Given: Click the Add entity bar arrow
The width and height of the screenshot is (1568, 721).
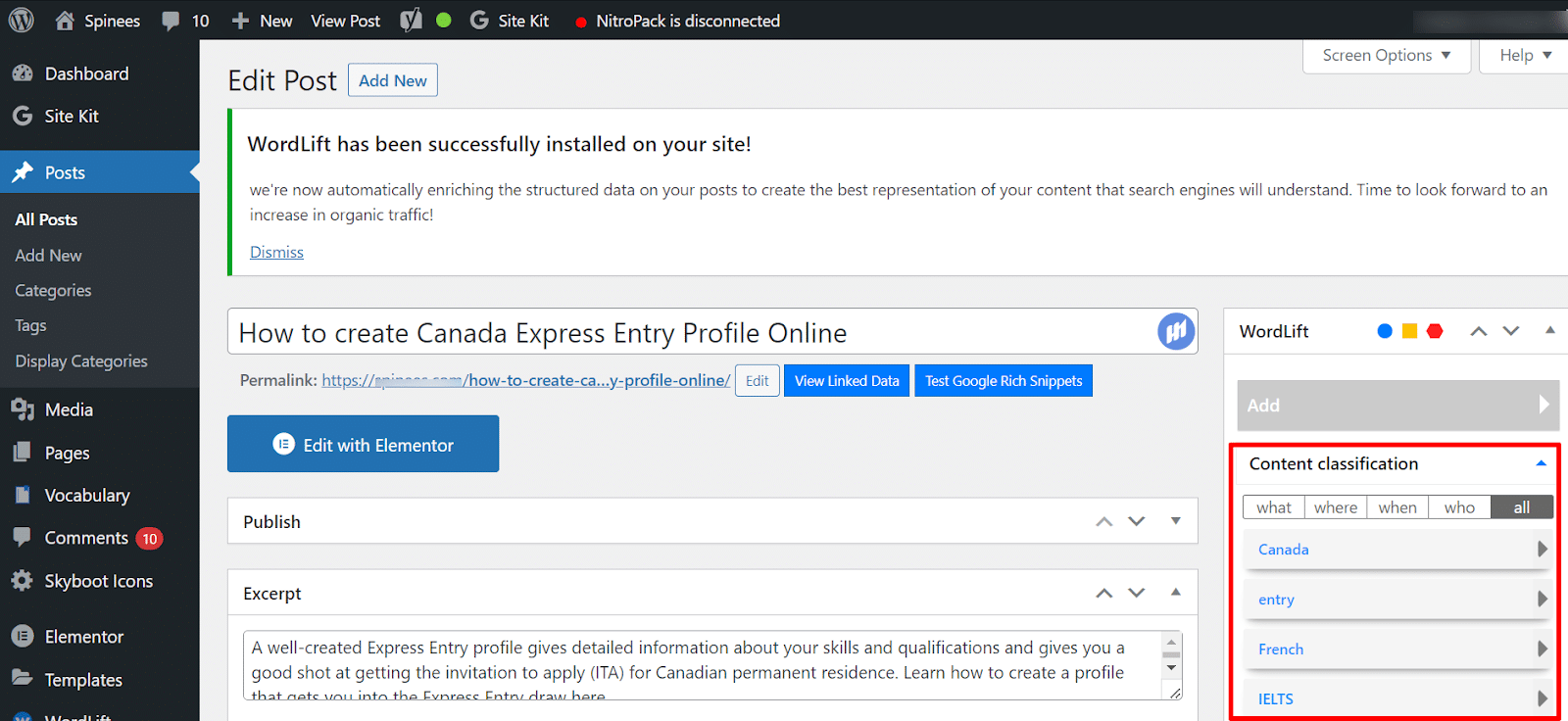Looking at the screenshot, I should point(1543,405).
